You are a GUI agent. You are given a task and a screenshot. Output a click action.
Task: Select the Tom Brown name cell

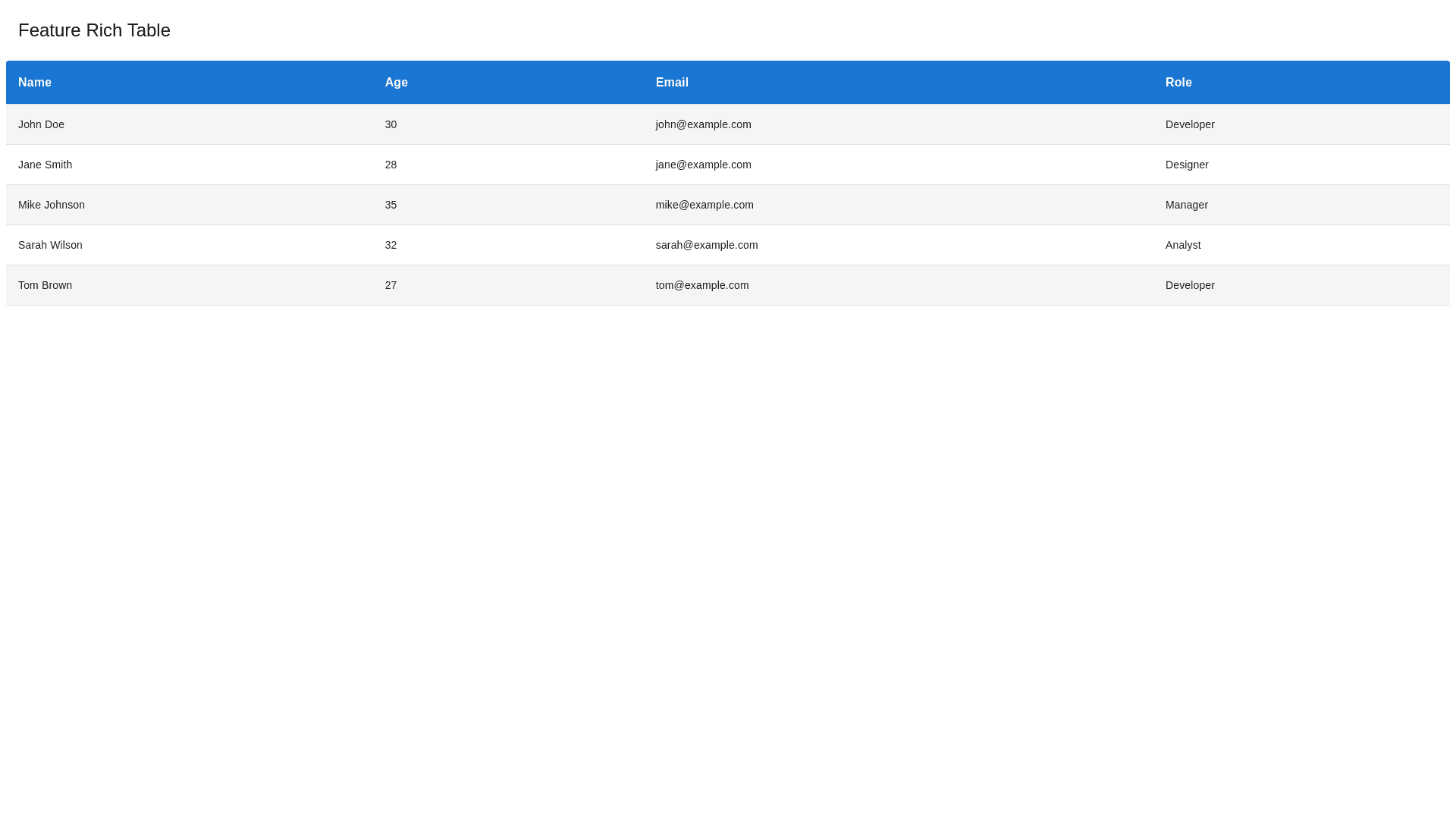pyautogui.click(x=45, y=285)
